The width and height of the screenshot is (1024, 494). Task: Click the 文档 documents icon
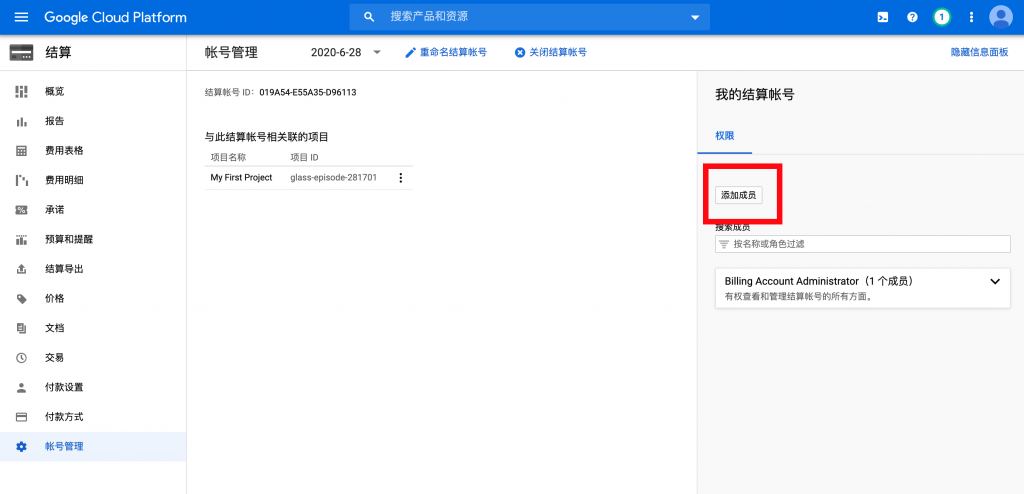(22, 328)
